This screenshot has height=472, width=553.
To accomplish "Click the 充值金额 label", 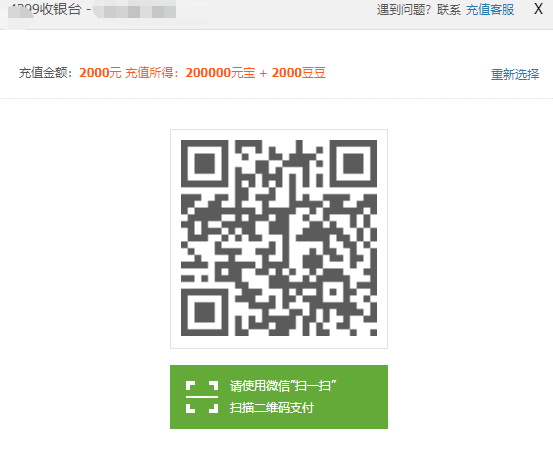I will pyautogui.click(x=46, y=73).
